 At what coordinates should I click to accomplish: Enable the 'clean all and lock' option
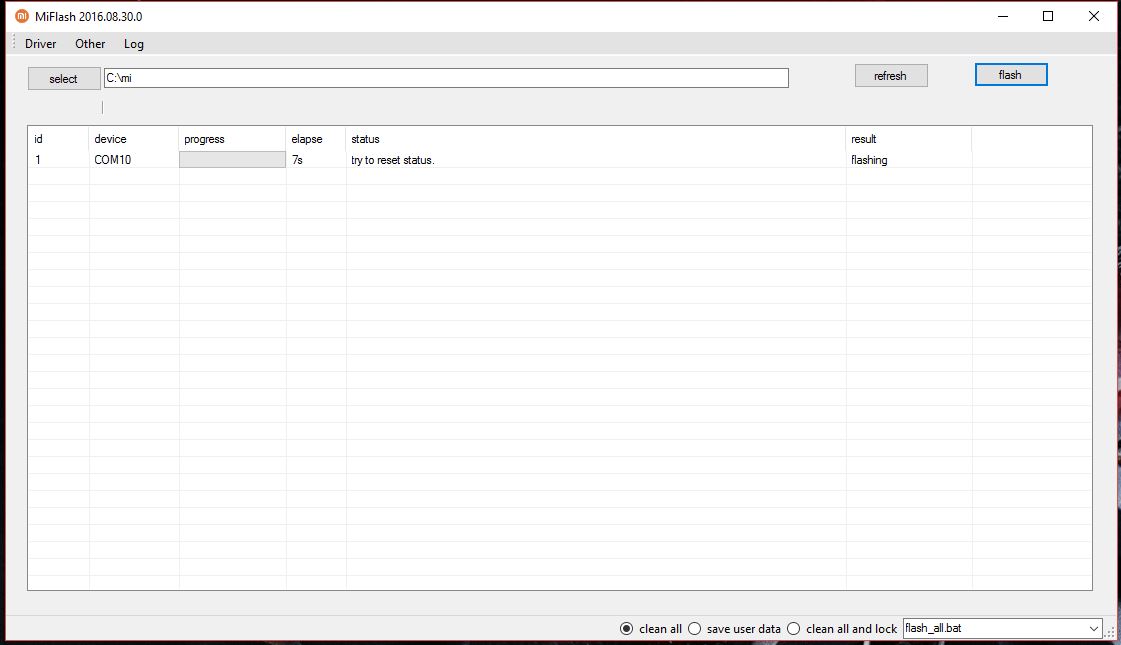794,629
